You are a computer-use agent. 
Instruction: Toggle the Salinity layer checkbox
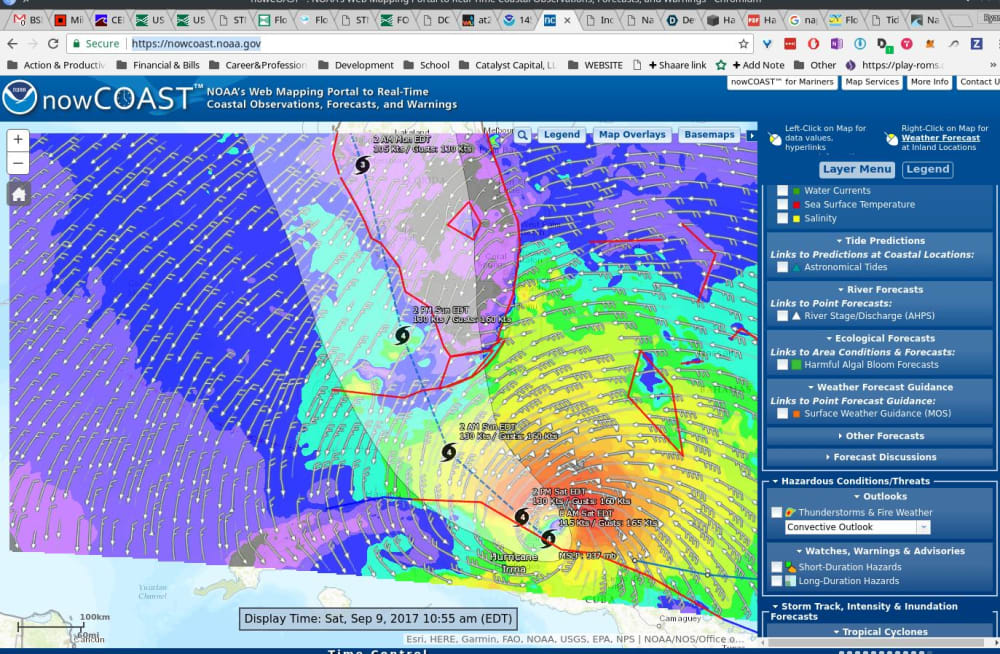coord(782,218)
